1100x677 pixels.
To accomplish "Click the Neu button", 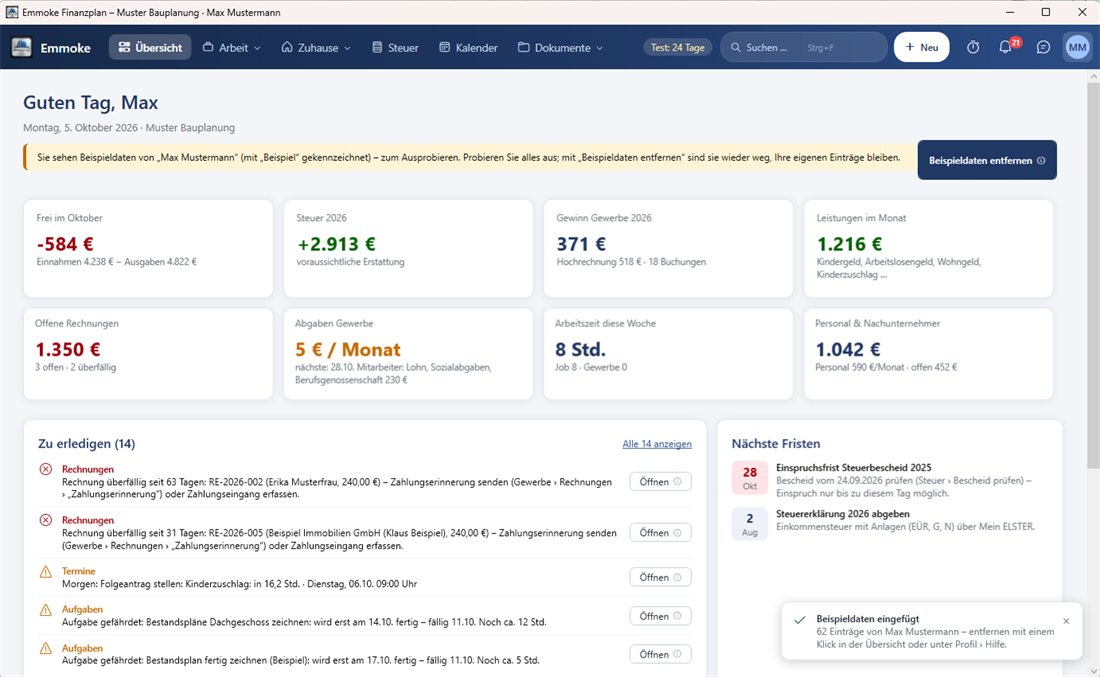I will (x=921, y=47).
